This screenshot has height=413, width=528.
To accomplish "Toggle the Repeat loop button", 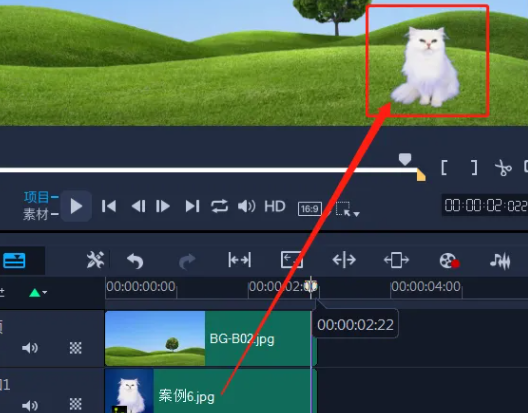I will click(220, 206).
